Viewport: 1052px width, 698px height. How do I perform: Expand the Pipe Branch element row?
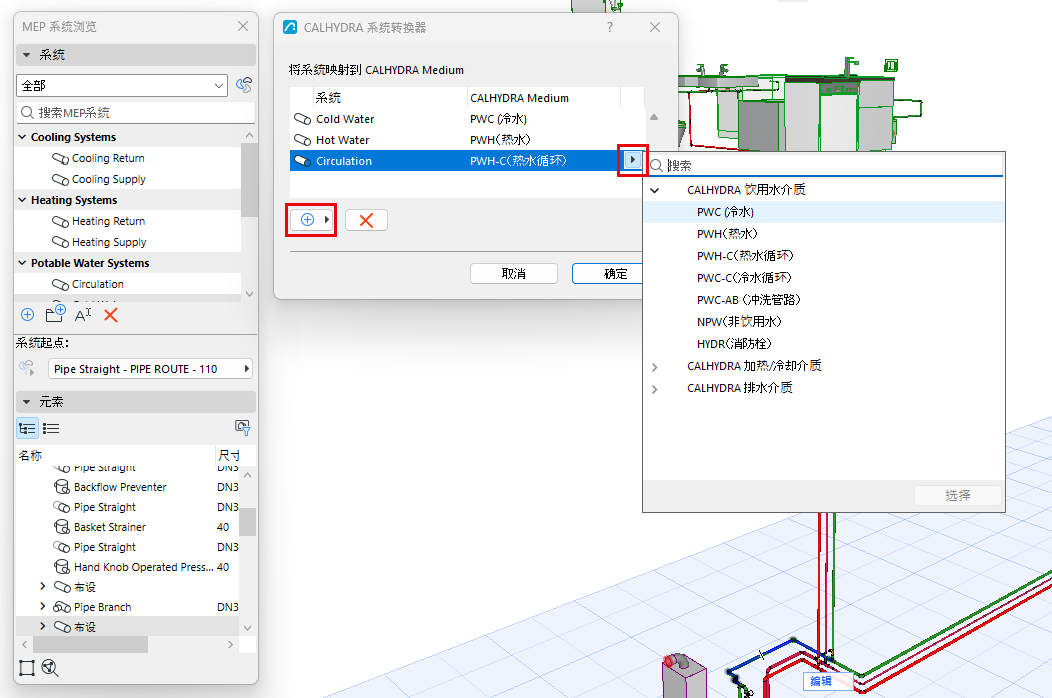pos(43,607)
